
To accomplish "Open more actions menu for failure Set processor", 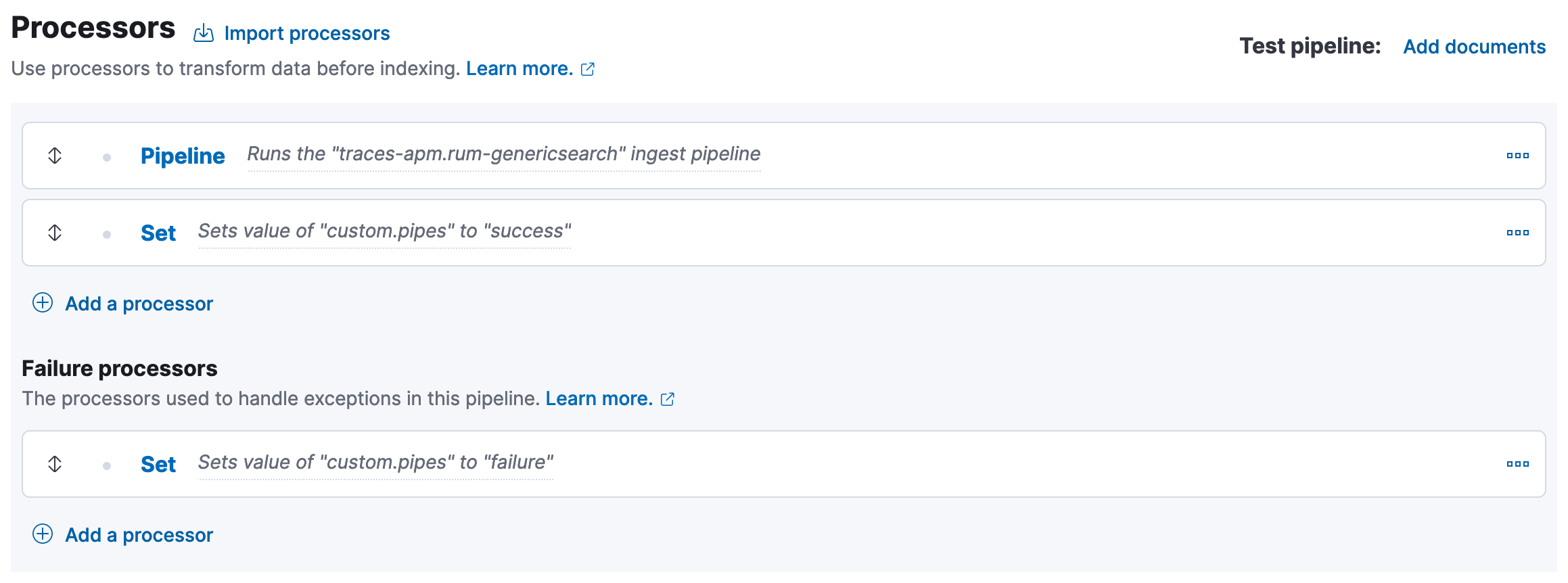I will pos(1517,464).
